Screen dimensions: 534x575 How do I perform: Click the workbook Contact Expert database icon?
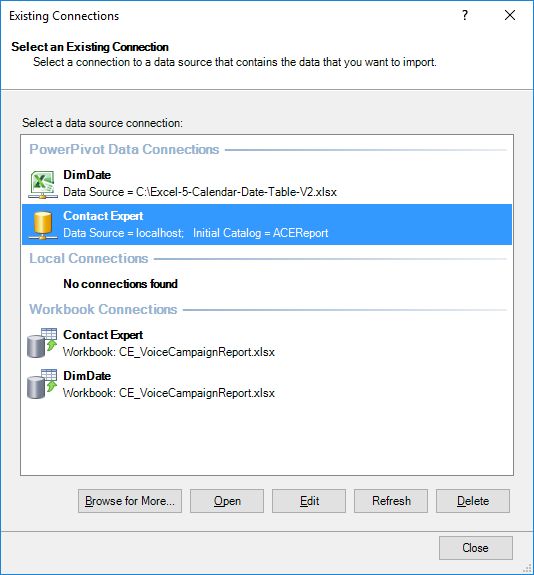coord(42,343)
